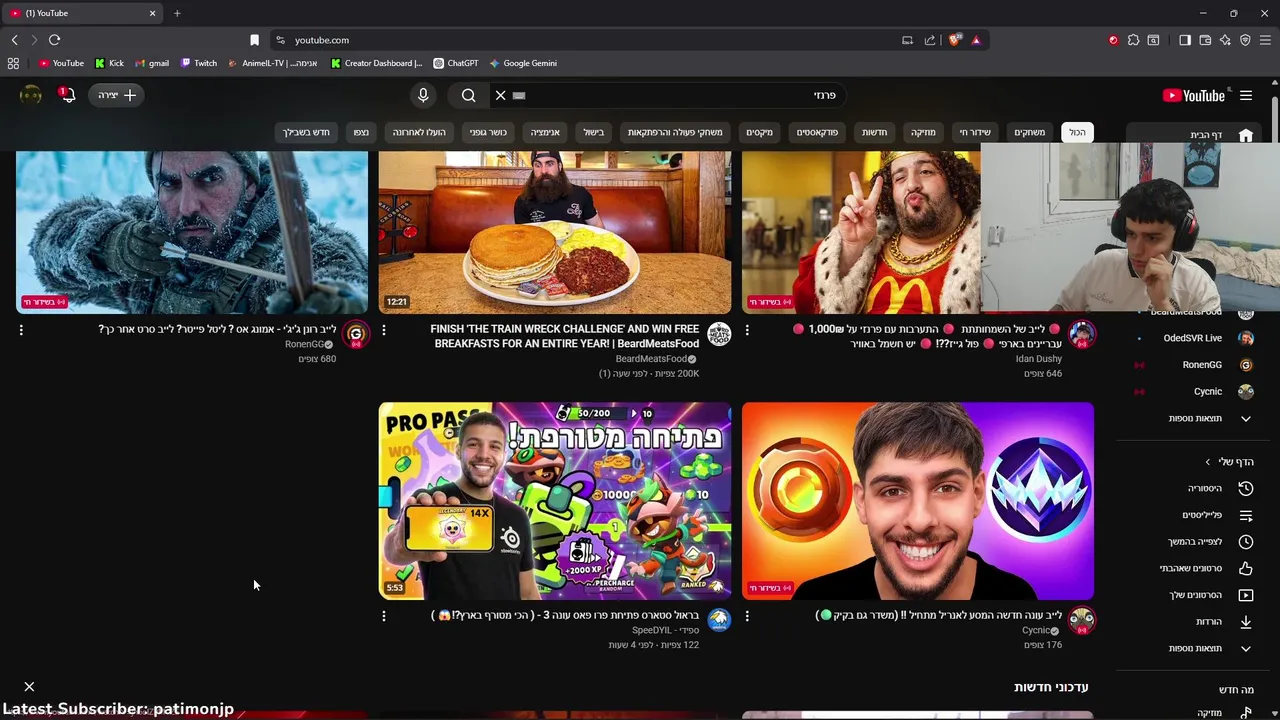Open the Google Gemini bookmark
The height and width of the screenshot is (720, 1280).
pyautogui.click(x=522, y=63)
